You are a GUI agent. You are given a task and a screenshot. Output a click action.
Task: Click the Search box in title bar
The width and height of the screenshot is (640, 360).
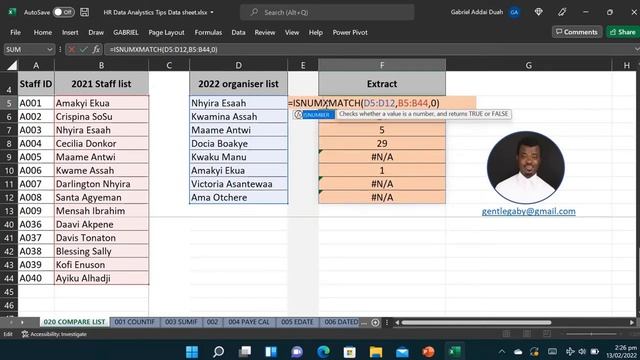(x=327, y=12)
